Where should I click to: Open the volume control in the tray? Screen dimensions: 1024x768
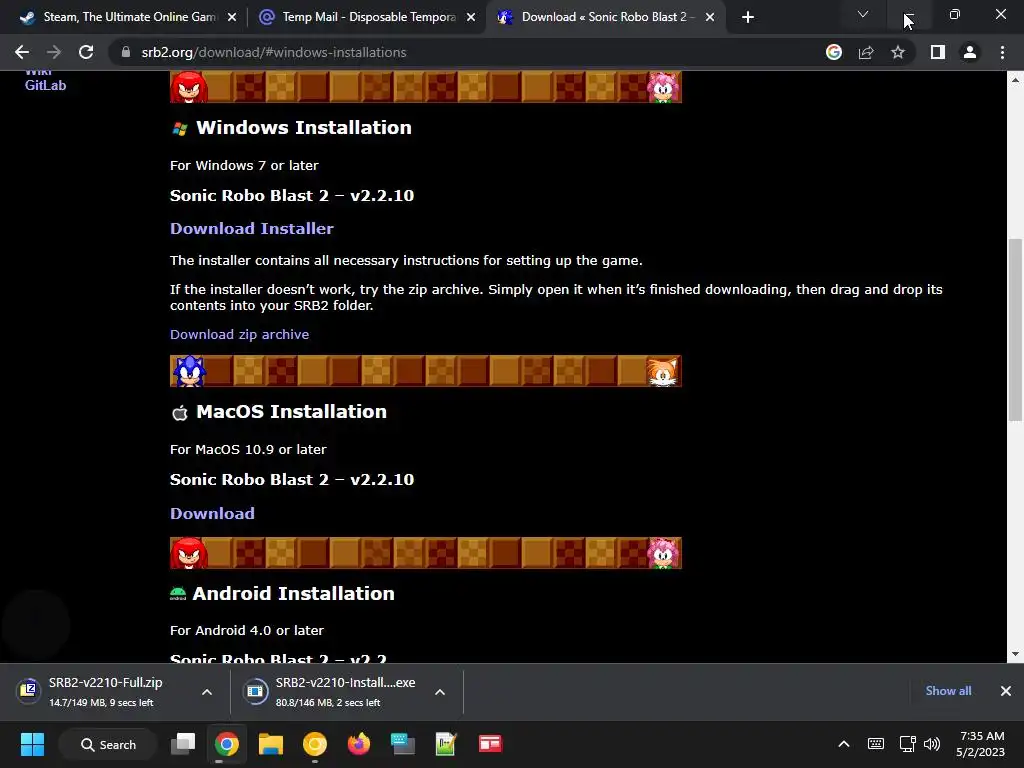[x=932, y=744]
